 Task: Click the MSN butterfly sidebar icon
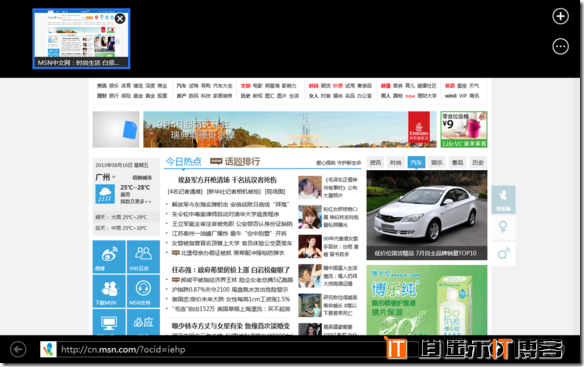tap(503, 199)
